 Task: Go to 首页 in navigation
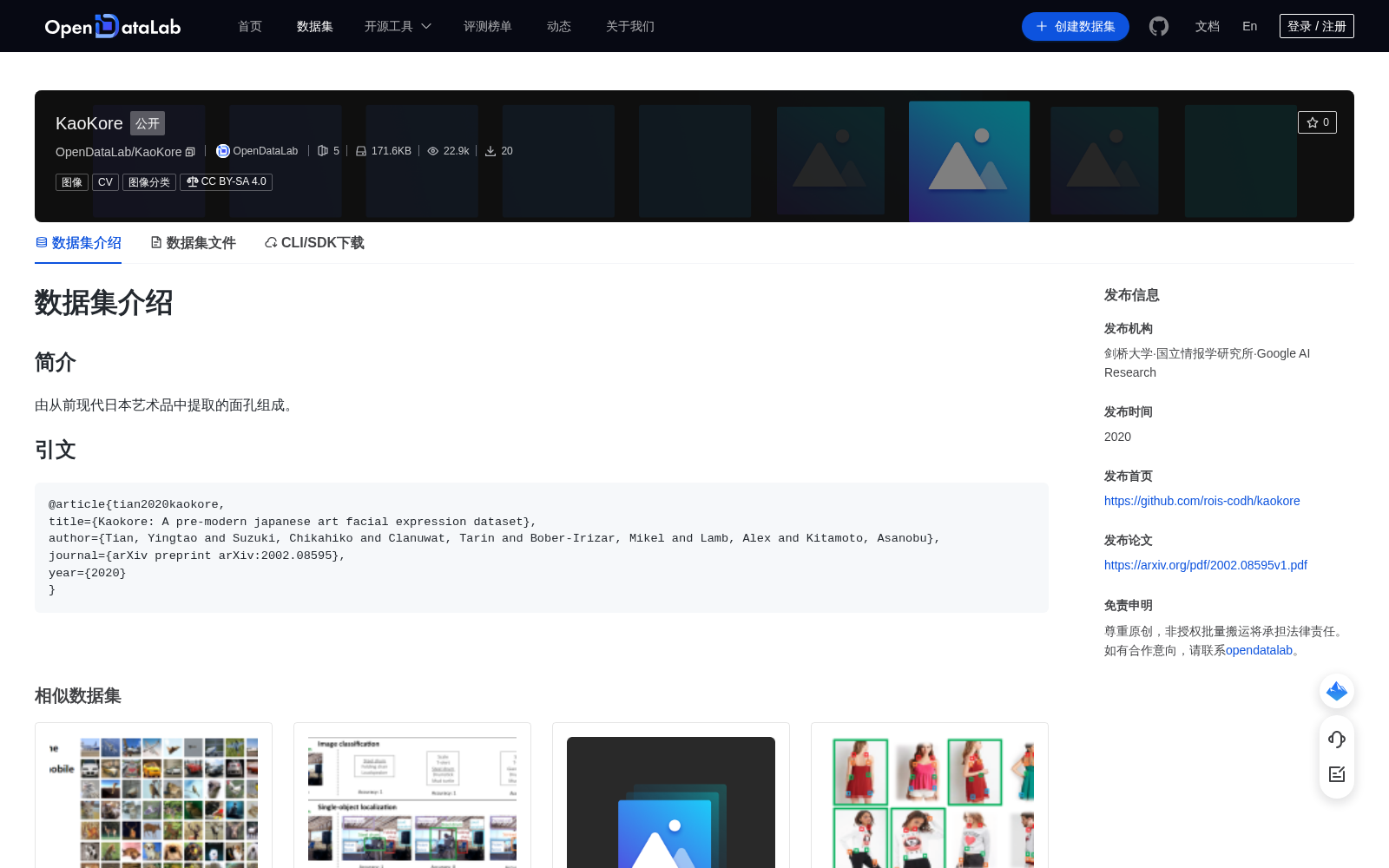(x=250, y=26)
